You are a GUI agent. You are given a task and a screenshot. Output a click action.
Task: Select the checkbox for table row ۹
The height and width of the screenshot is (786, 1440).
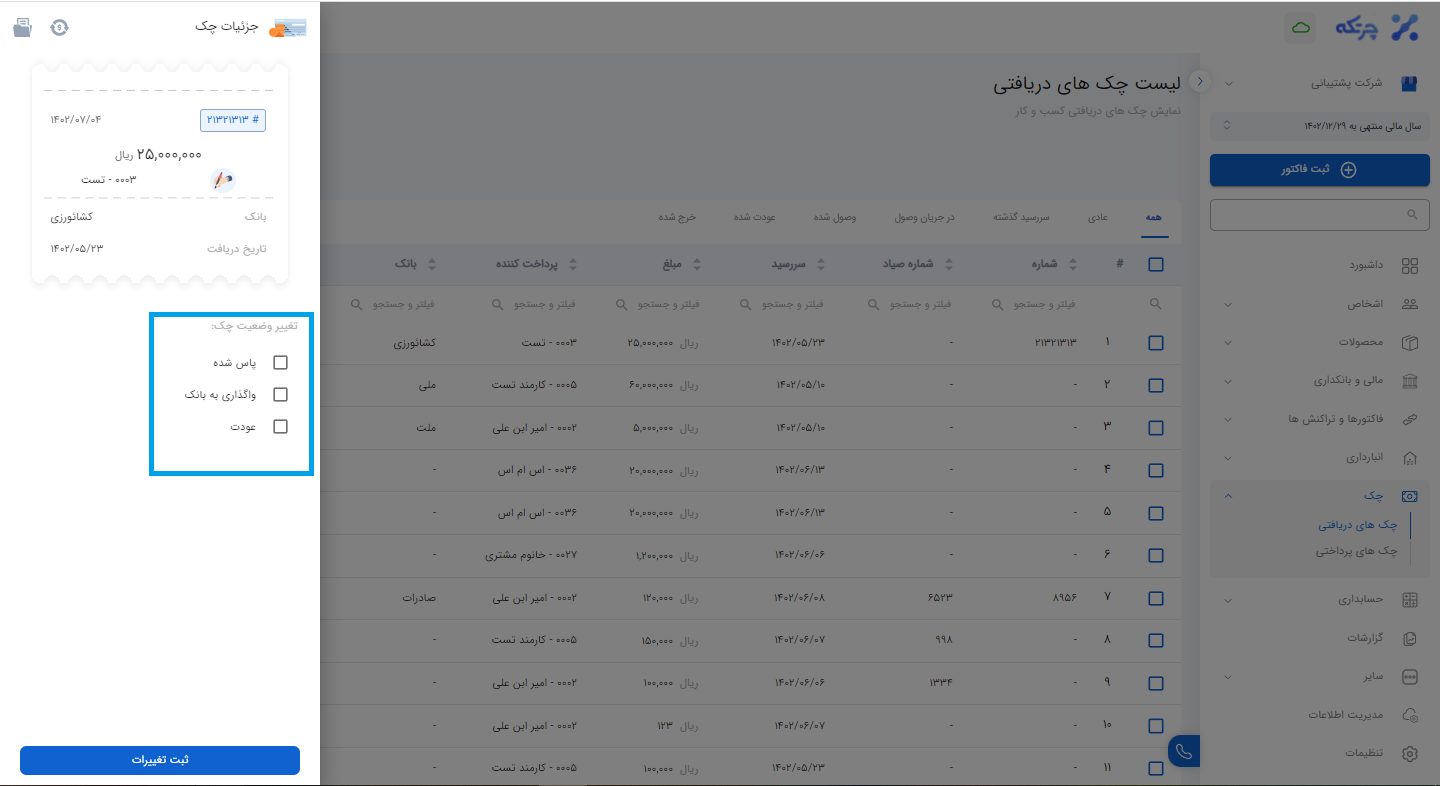(1156, 684)
